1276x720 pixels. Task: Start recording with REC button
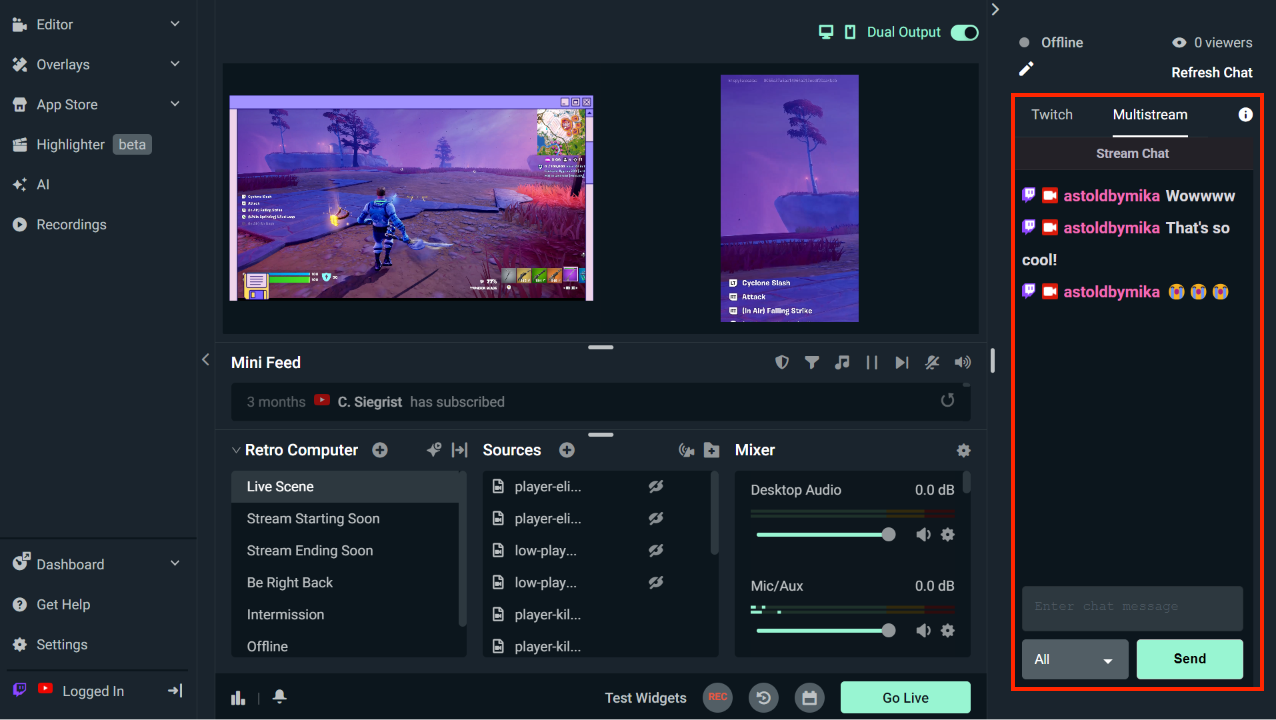[x=717, y=697]
